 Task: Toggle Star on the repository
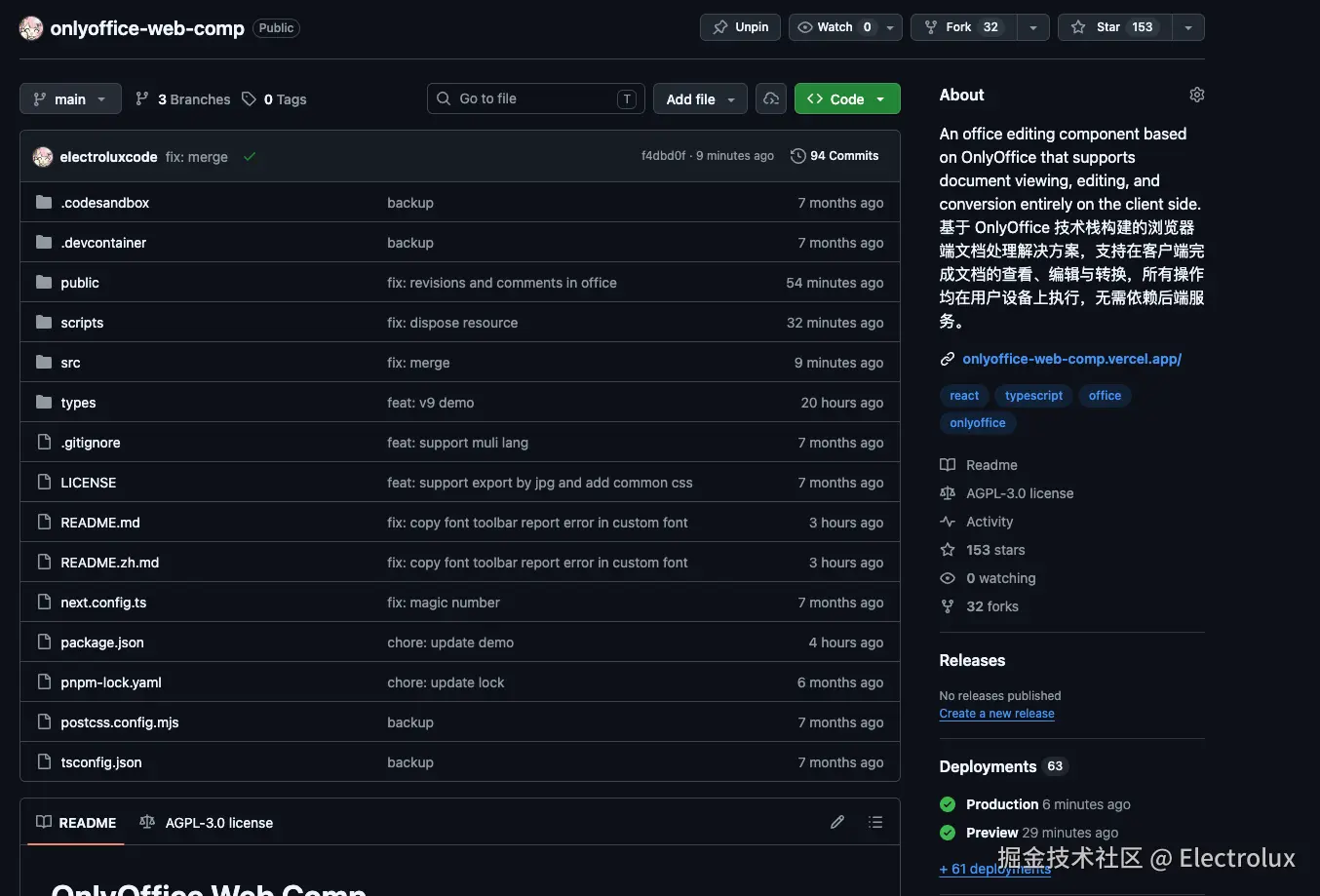click(x=1115, y=27)
